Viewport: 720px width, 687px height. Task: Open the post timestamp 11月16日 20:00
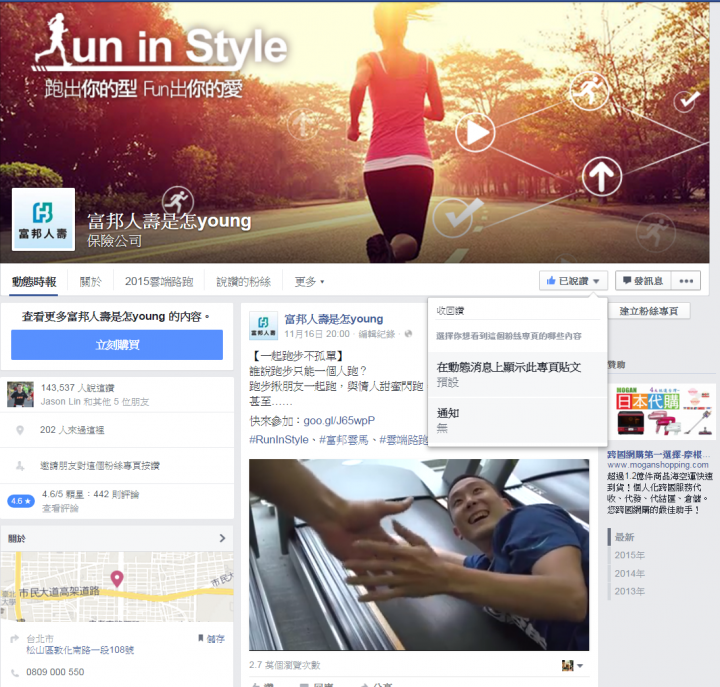(317, 334)
